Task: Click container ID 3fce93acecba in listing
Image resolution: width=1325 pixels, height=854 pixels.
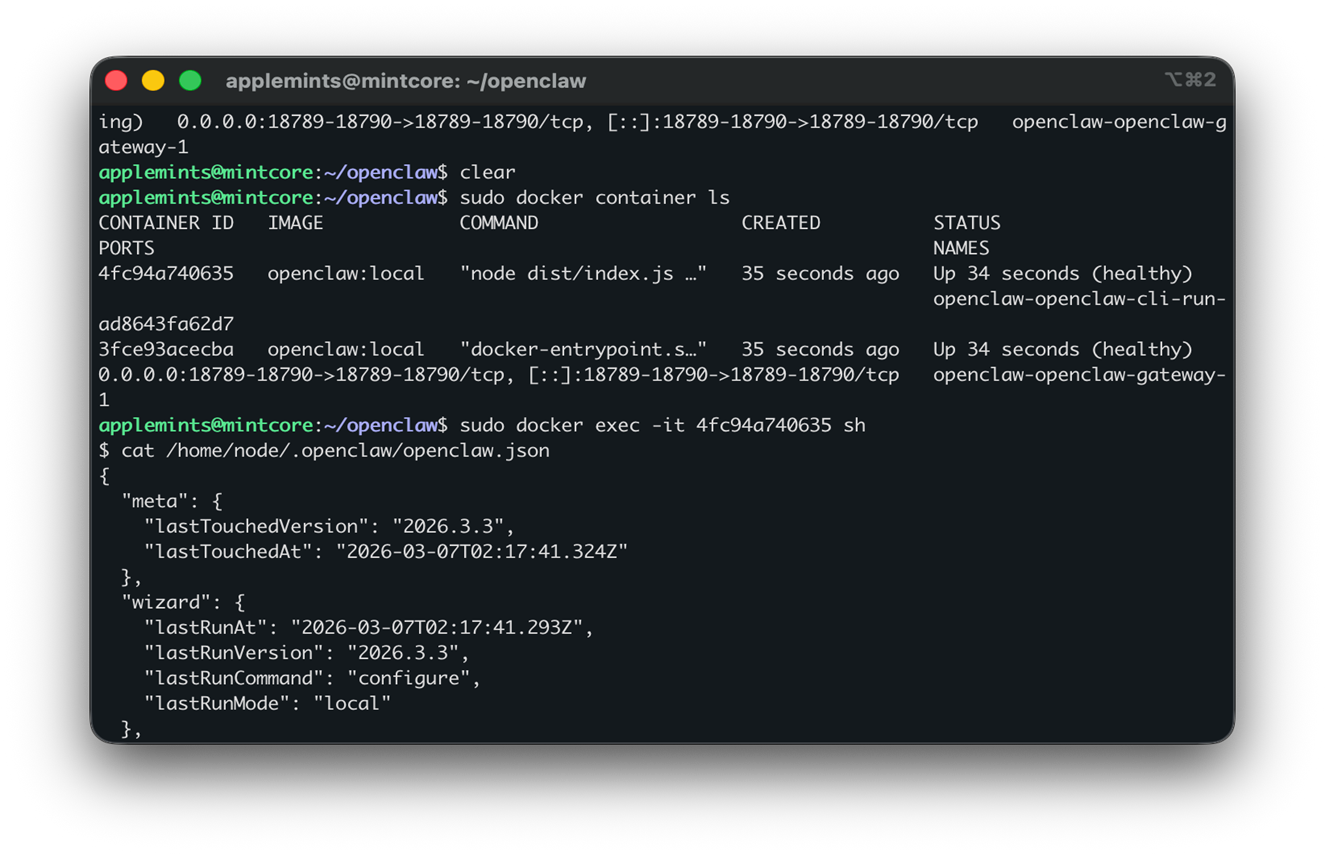Action: 166,350
